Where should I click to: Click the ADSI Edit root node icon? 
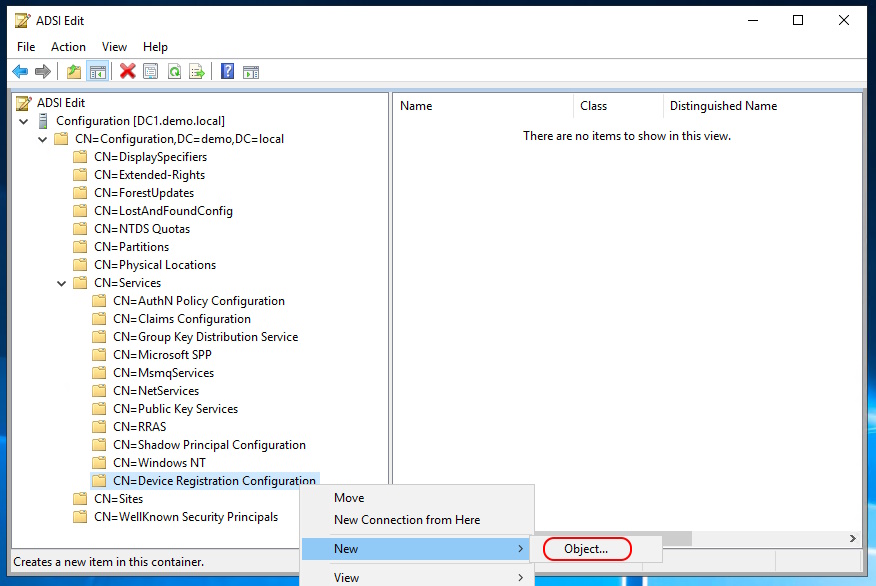[23, 103]
